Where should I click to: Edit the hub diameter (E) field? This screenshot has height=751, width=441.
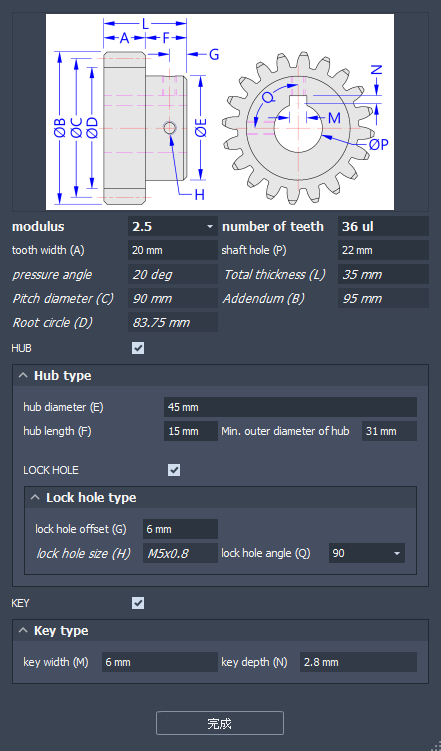(290, 407)
